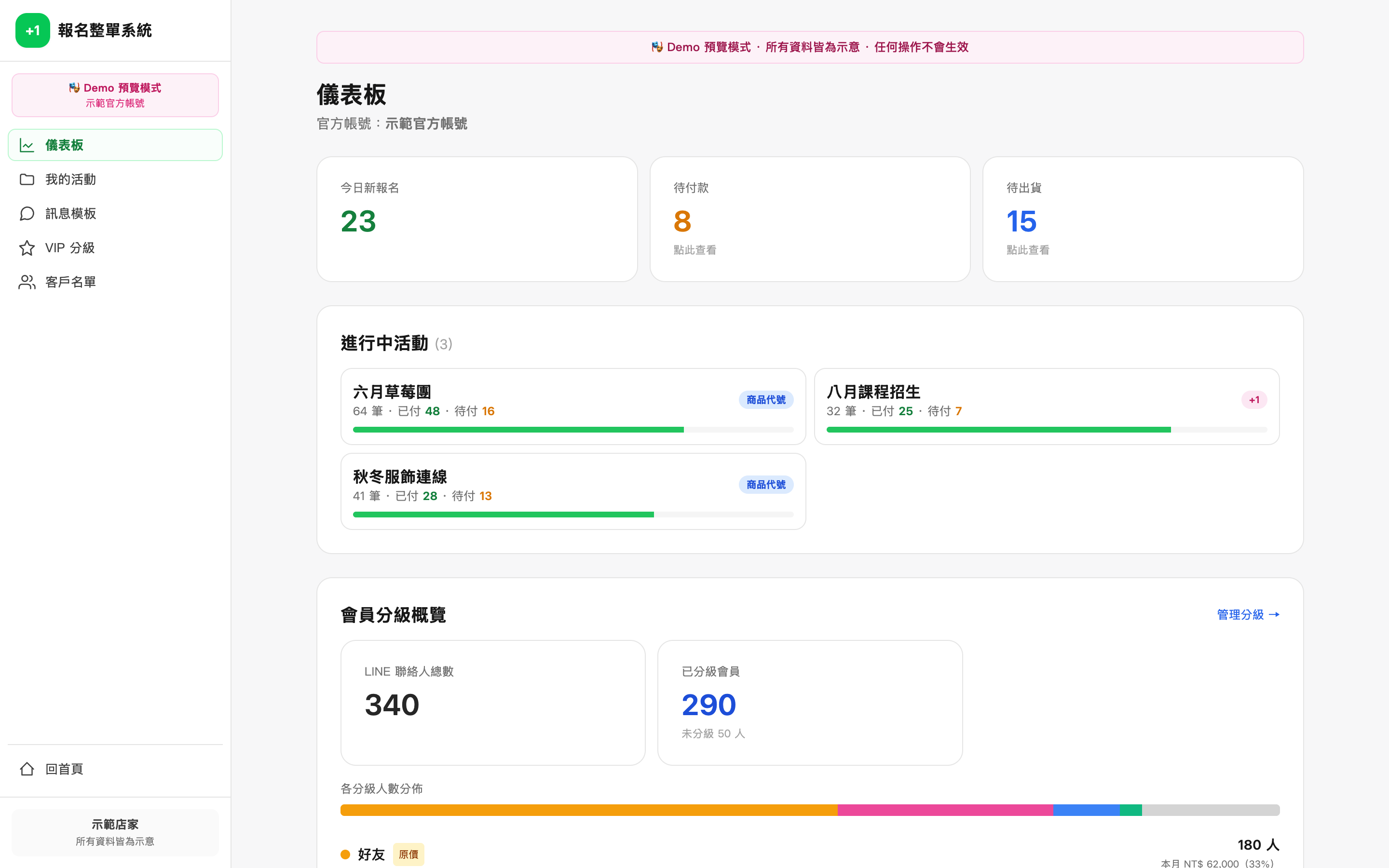Click the 示範店家 account box
This screenshot has height=868, width=1389.
click(x=115, y=832)
